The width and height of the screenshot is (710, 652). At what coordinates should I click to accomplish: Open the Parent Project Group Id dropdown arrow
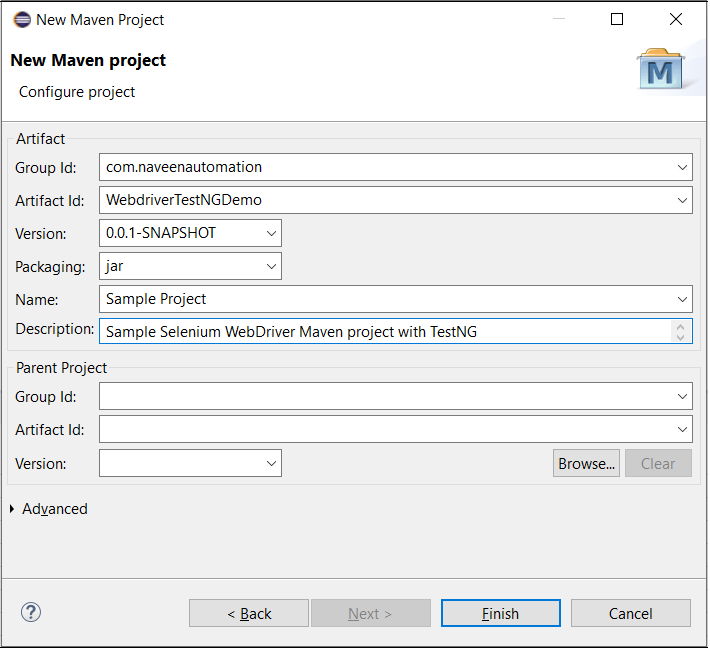point(682,397)
